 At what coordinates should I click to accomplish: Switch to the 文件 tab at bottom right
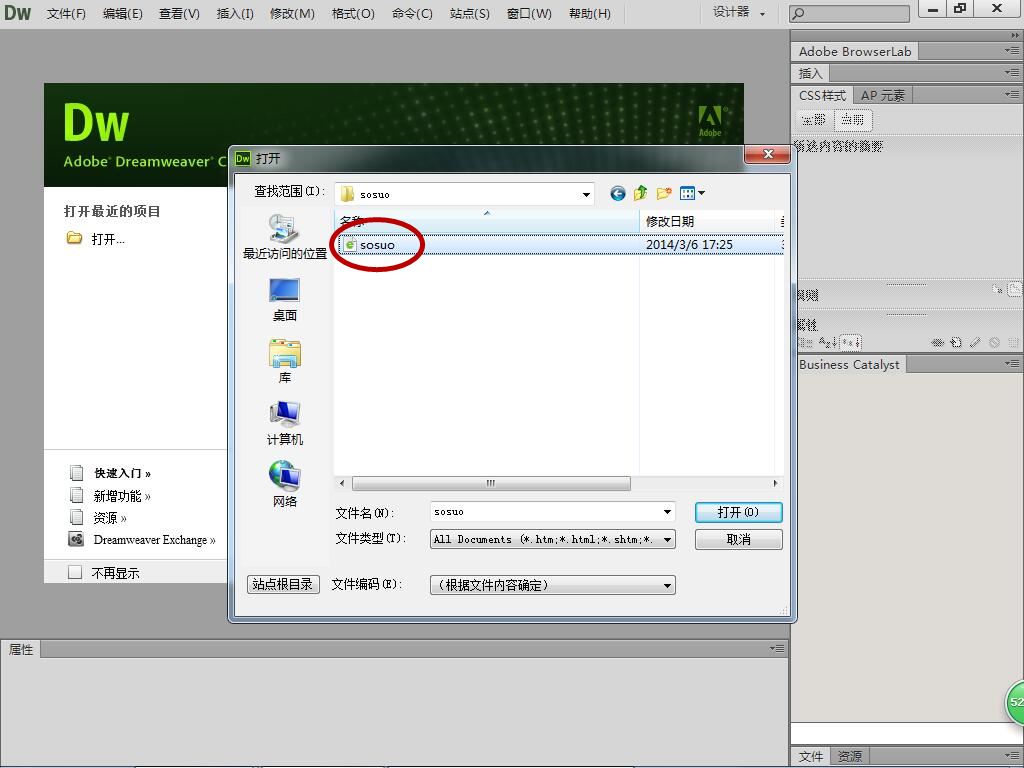coord(810,756)
